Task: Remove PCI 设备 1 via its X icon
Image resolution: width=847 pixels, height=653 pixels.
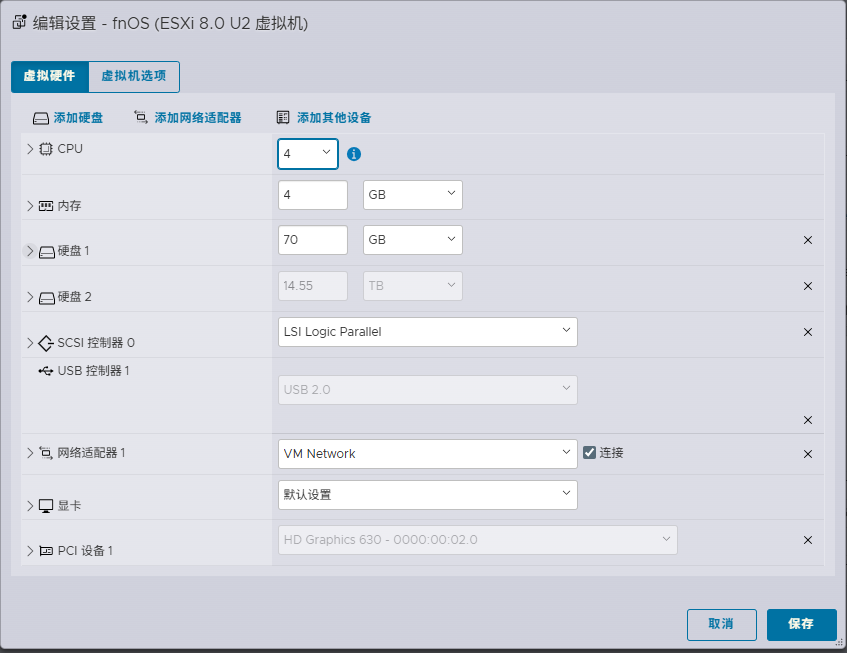Action: tap(808, 540)
